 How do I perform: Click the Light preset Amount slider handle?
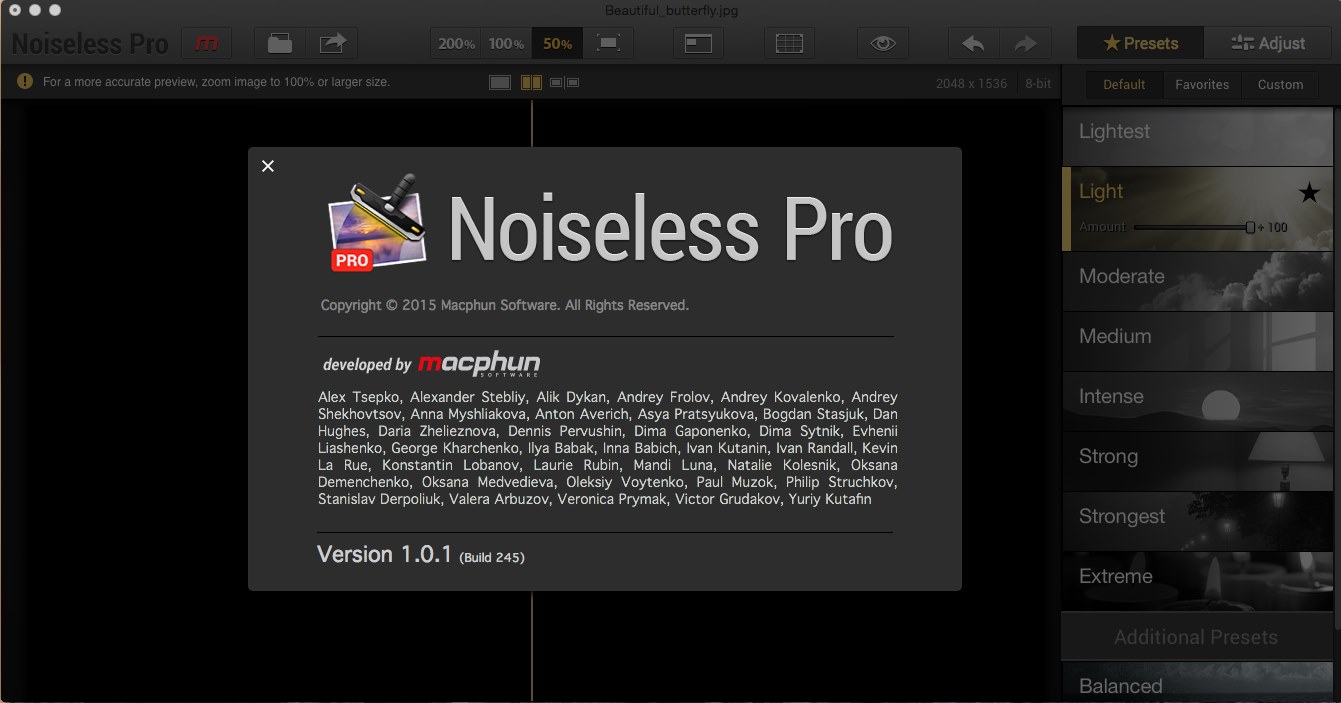pos(1250,227)
